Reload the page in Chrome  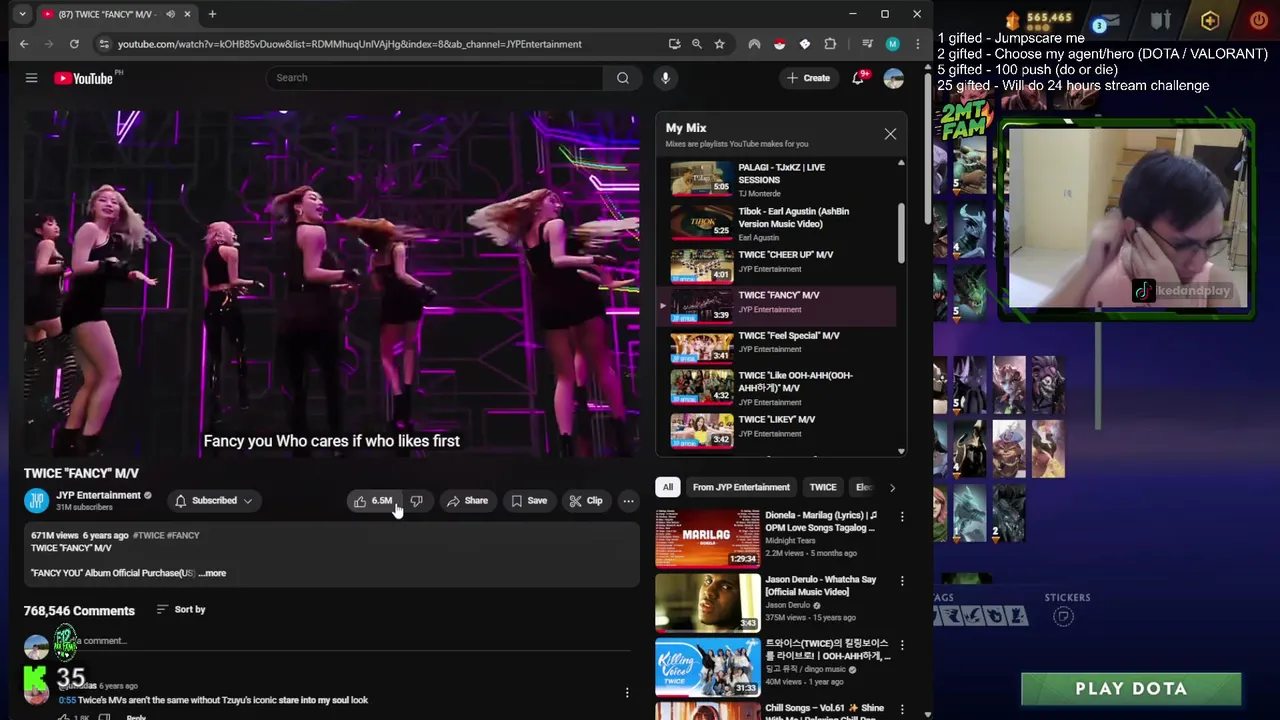click(74, 44)
